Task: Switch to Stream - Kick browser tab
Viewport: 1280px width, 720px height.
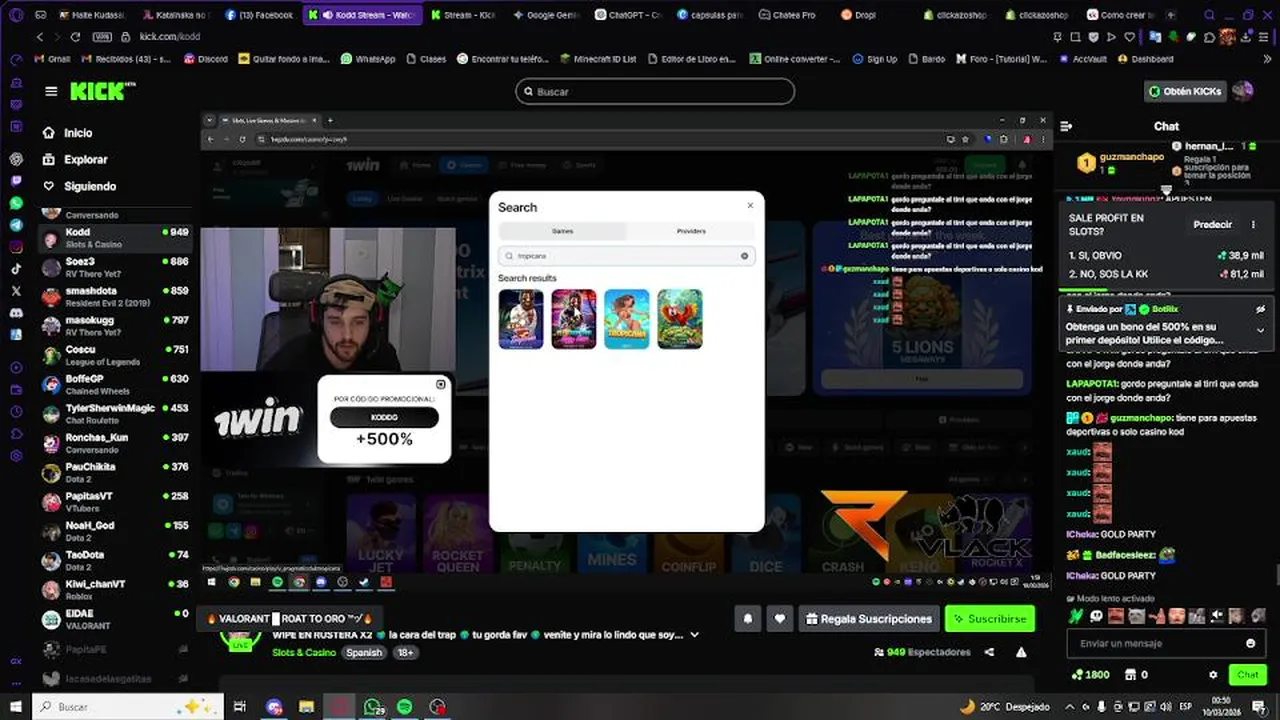Action: pyautogui.click(x=463, y=15)
